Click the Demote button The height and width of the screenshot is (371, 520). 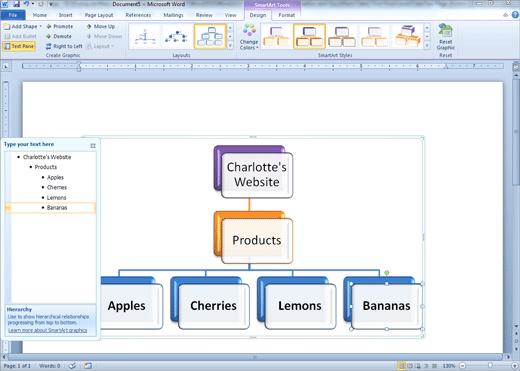point(59,36)
